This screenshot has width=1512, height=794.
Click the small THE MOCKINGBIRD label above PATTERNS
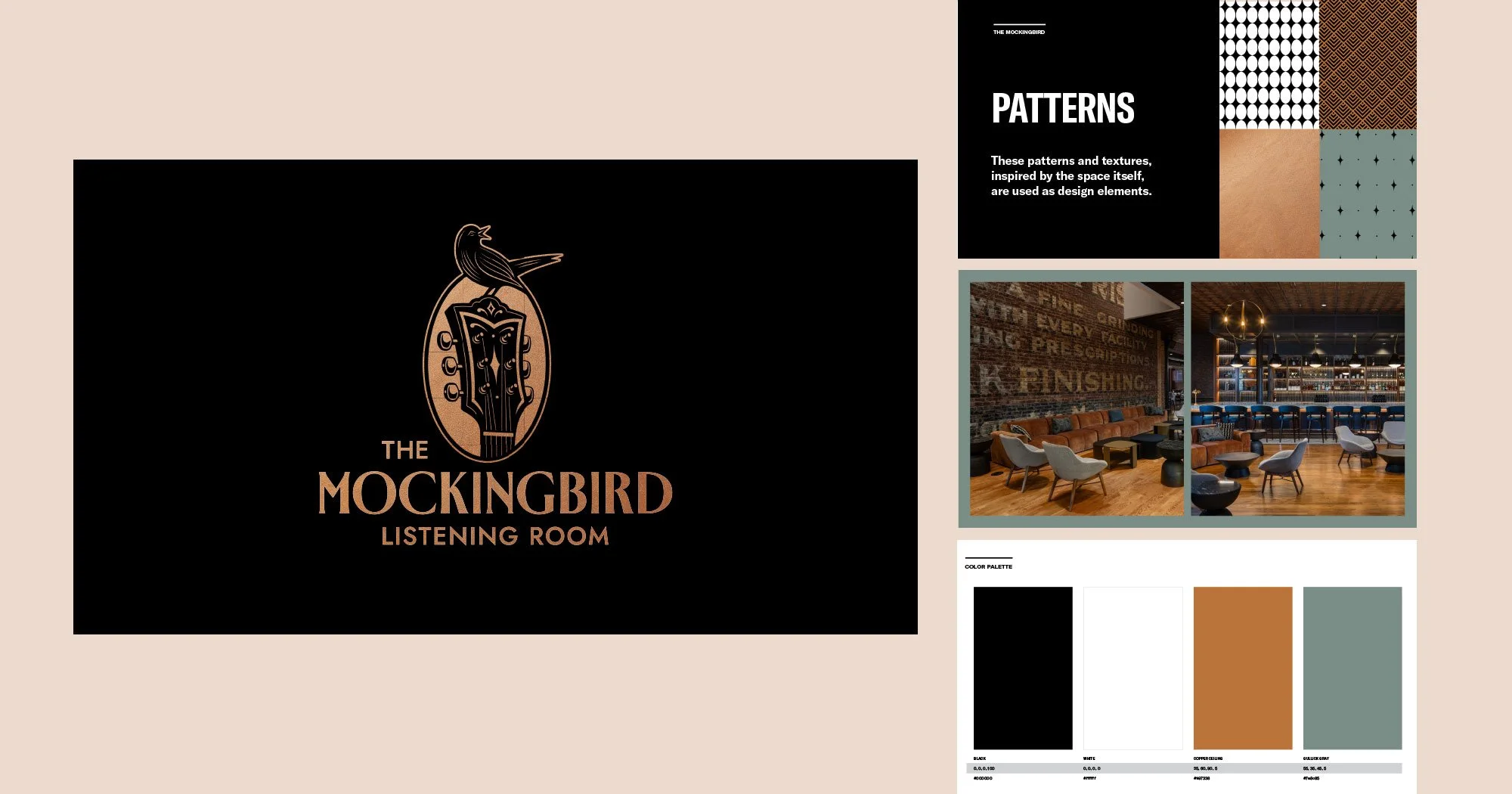[1019, 33]
